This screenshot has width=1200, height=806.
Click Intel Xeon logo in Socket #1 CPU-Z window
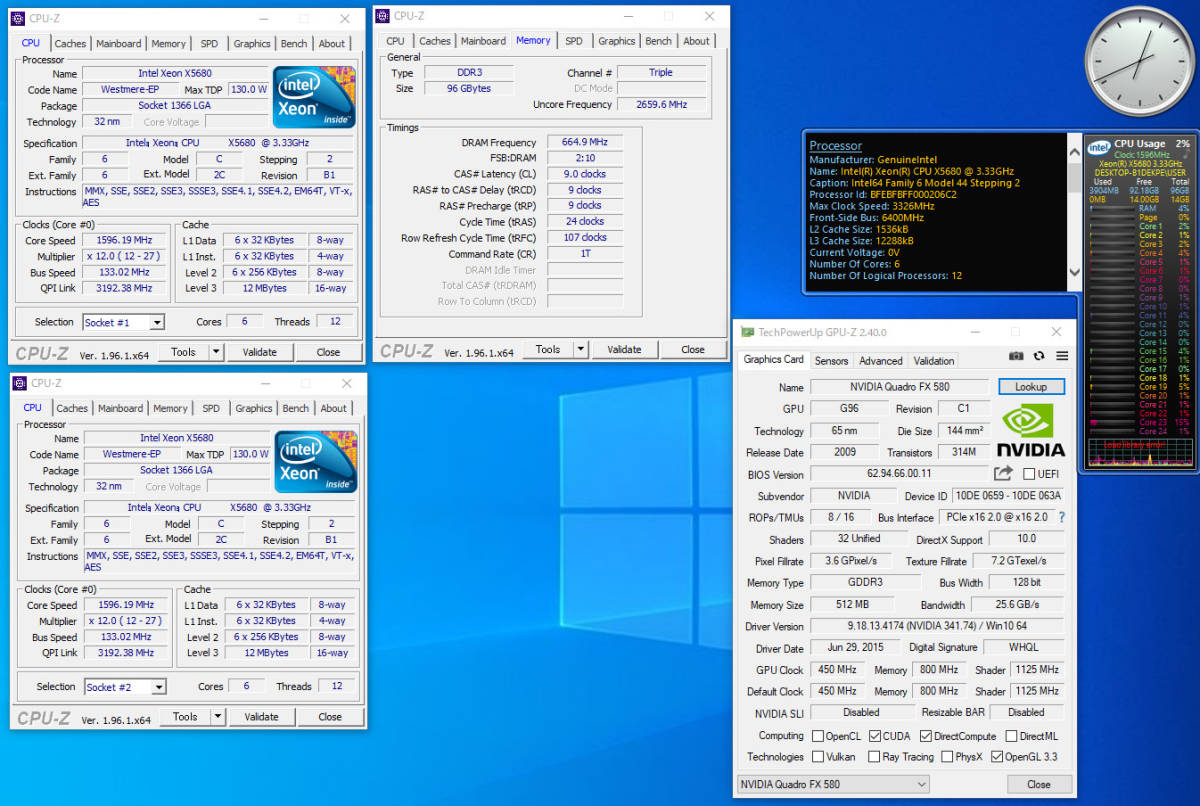(315, 97)
